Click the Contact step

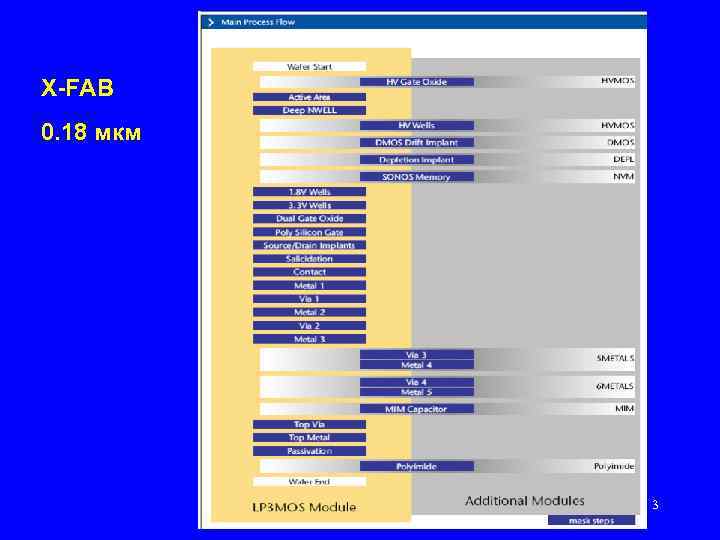[x=309, y=272]
